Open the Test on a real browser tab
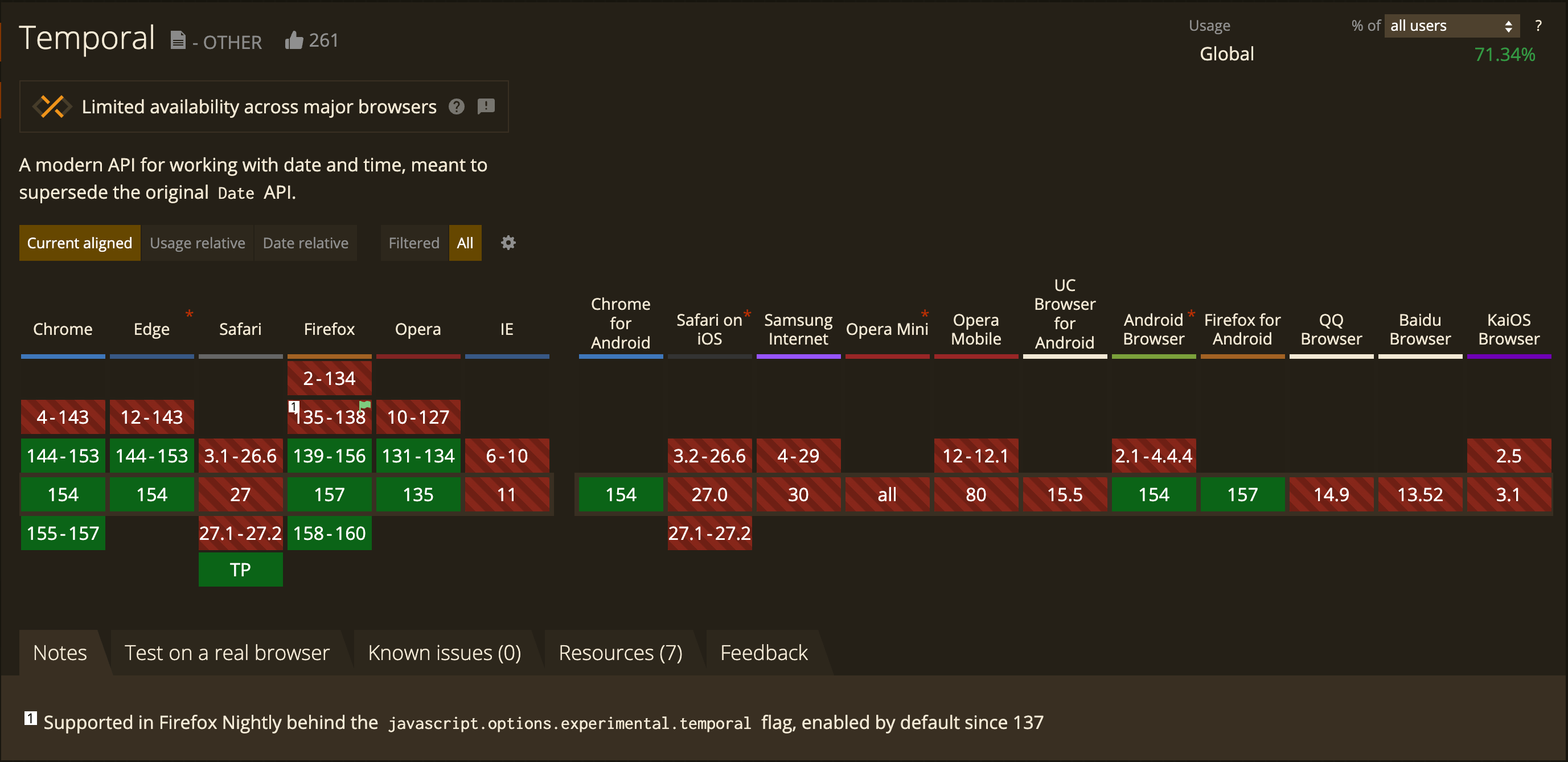This screenshot has width=1568, height=762. point(227,653)
